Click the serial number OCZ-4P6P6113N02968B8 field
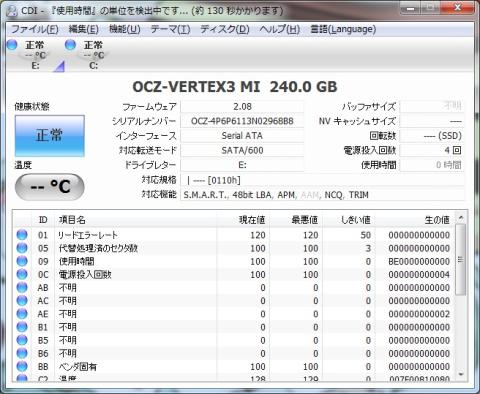Image resolution: width=480 pixels, height=394 pixels. 242,121
